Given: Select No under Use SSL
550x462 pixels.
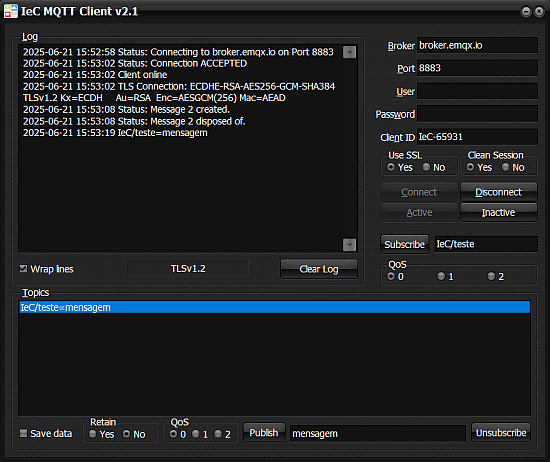Looking at the screenshot, I should 426,167.
